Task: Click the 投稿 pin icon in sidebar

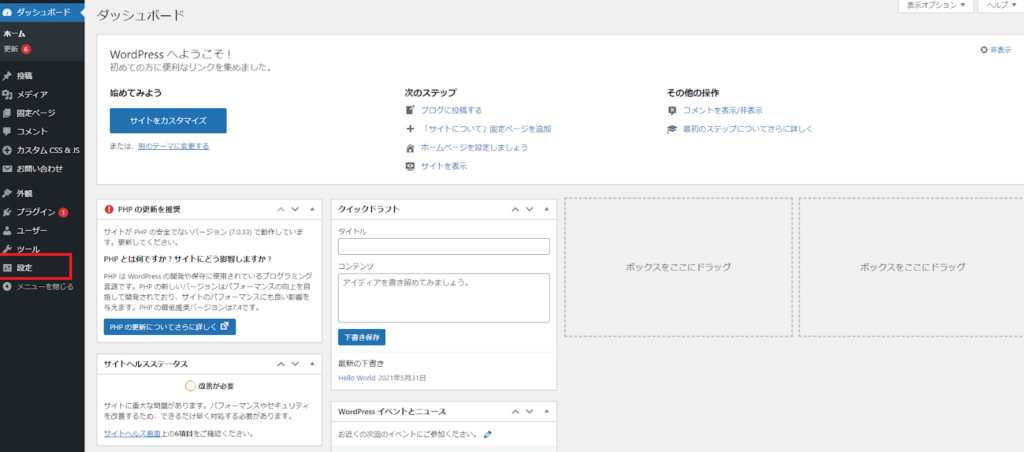Action: [x=8, y=76]
